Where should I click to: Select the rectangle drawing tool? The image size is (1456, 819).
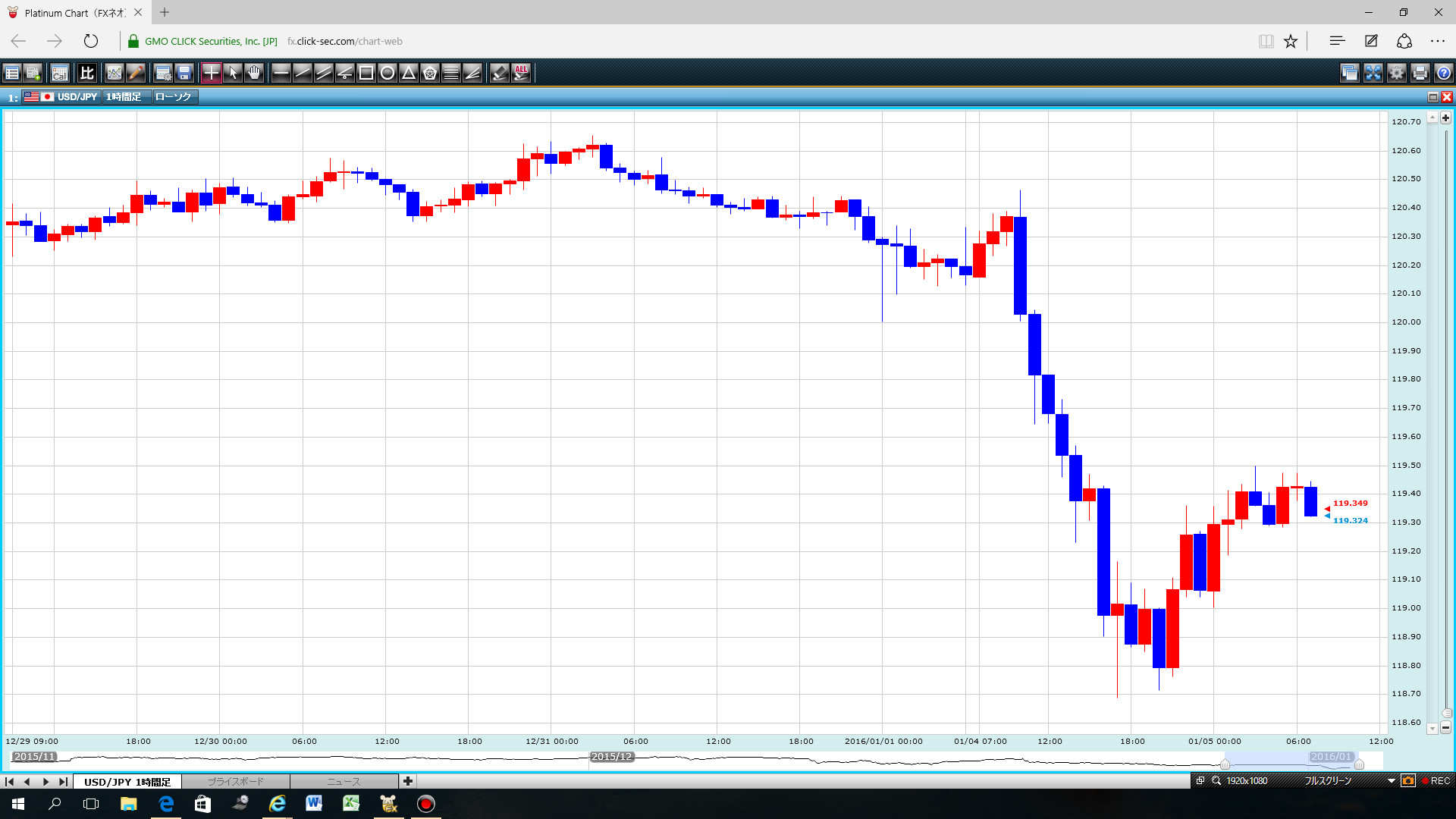[x=366, y=73]
